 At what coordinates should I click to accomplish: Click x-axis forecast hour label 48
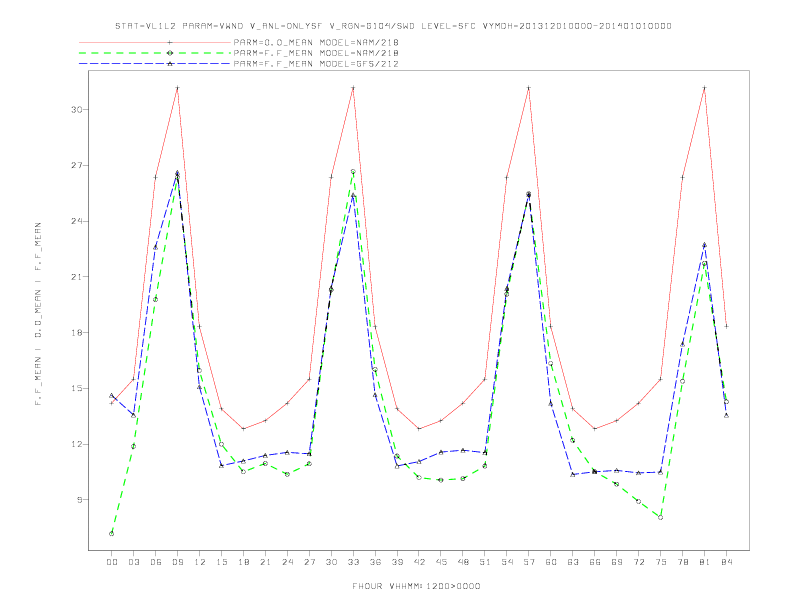[463, 562]
